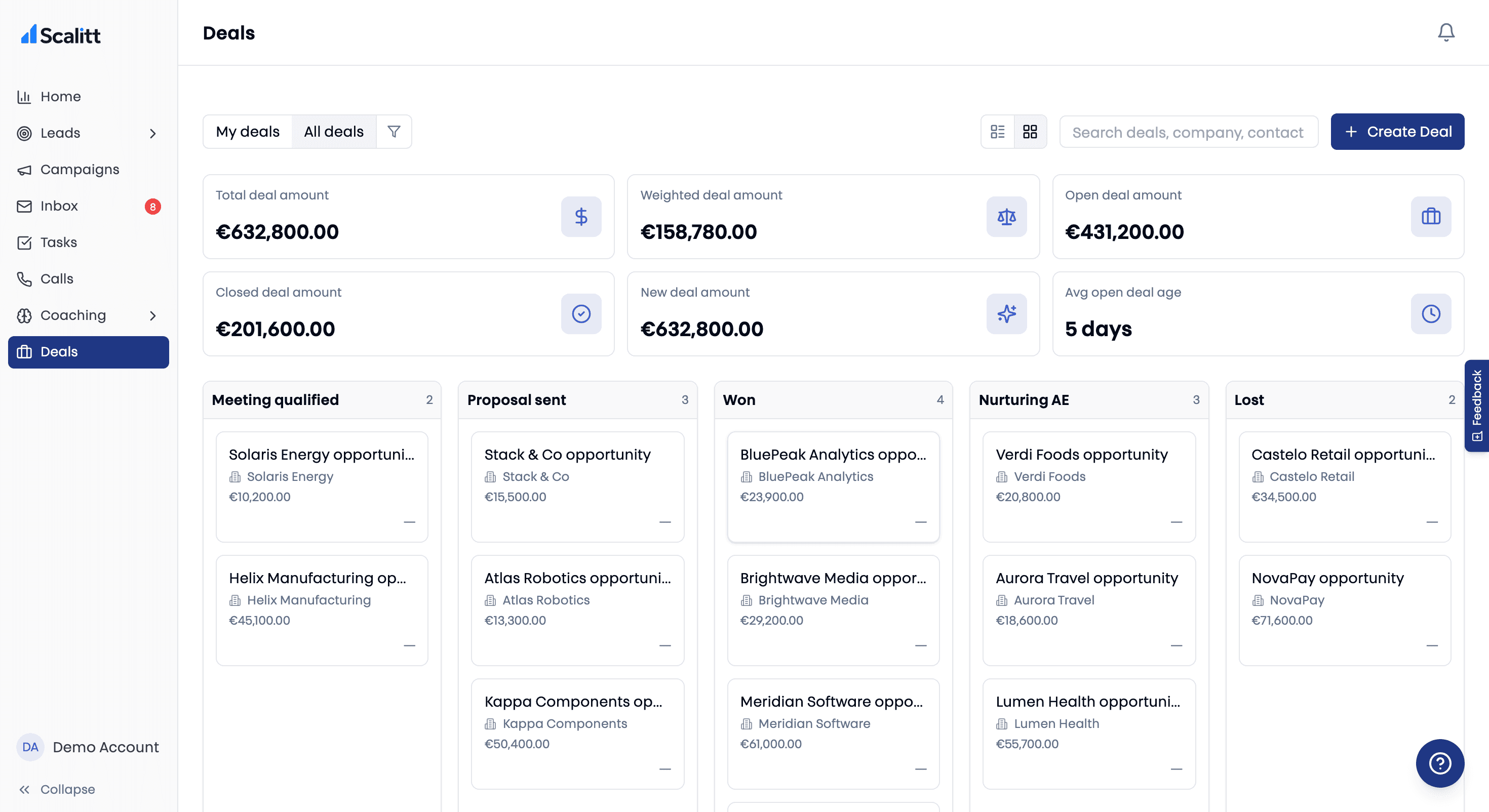Click the Inbox envelope icon

pyautogui.click(x=24, y=206)
